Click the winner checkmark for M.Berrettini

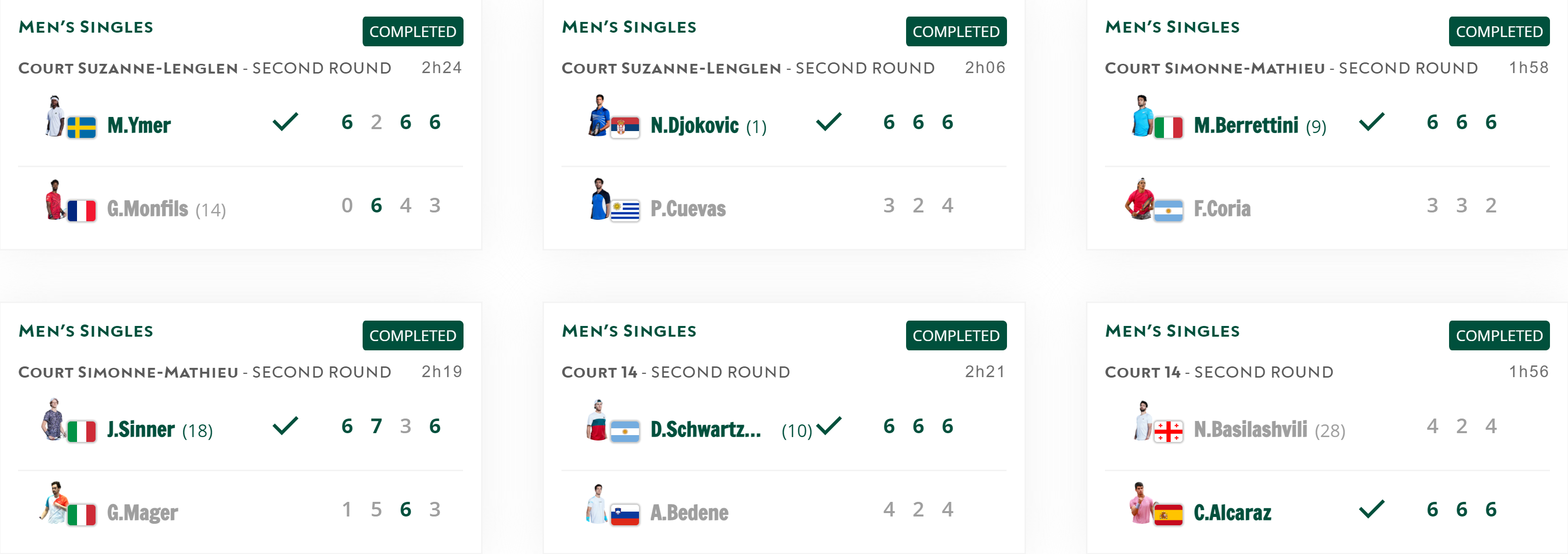point(1372,122)
